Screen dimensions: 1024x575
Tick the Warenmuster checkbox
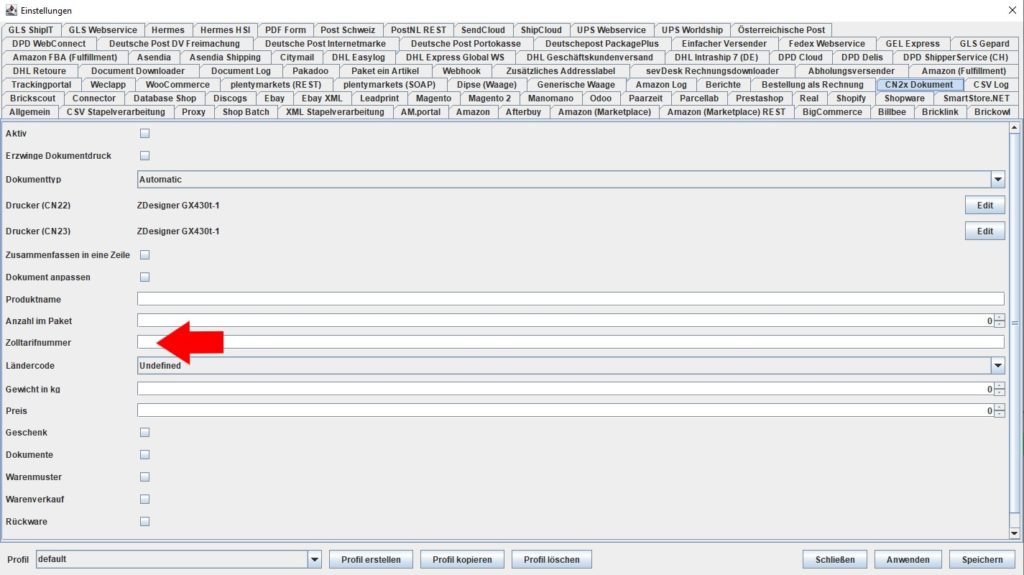click(145, 477)
